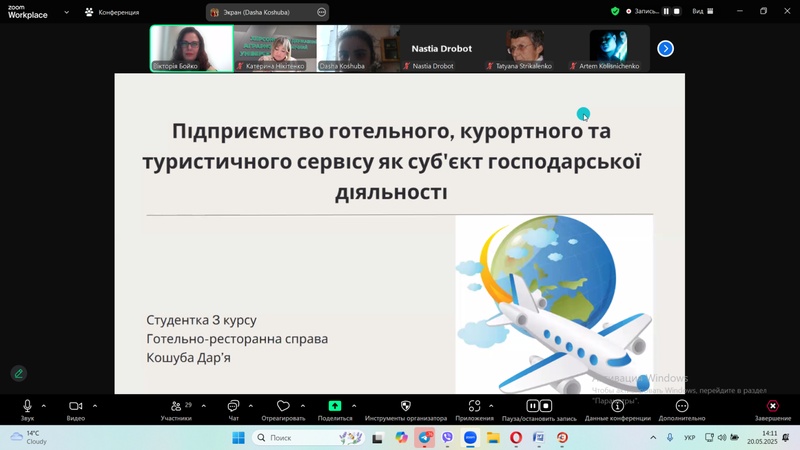
Task: Click the green Поделиться share screen icon
Action: [x=335, y=407]
